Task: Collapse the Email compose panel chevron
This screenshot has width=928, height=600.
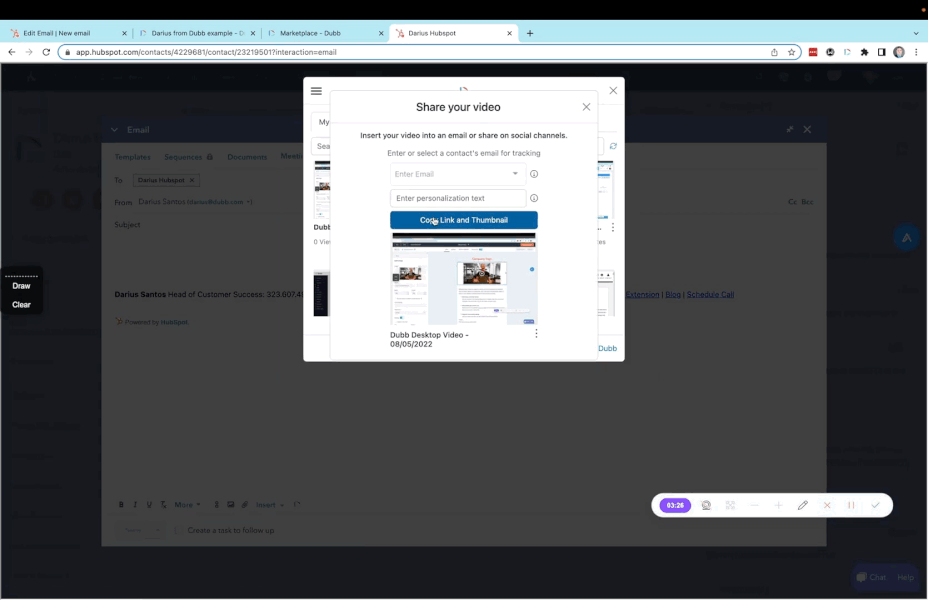Action: coord(114,130)
